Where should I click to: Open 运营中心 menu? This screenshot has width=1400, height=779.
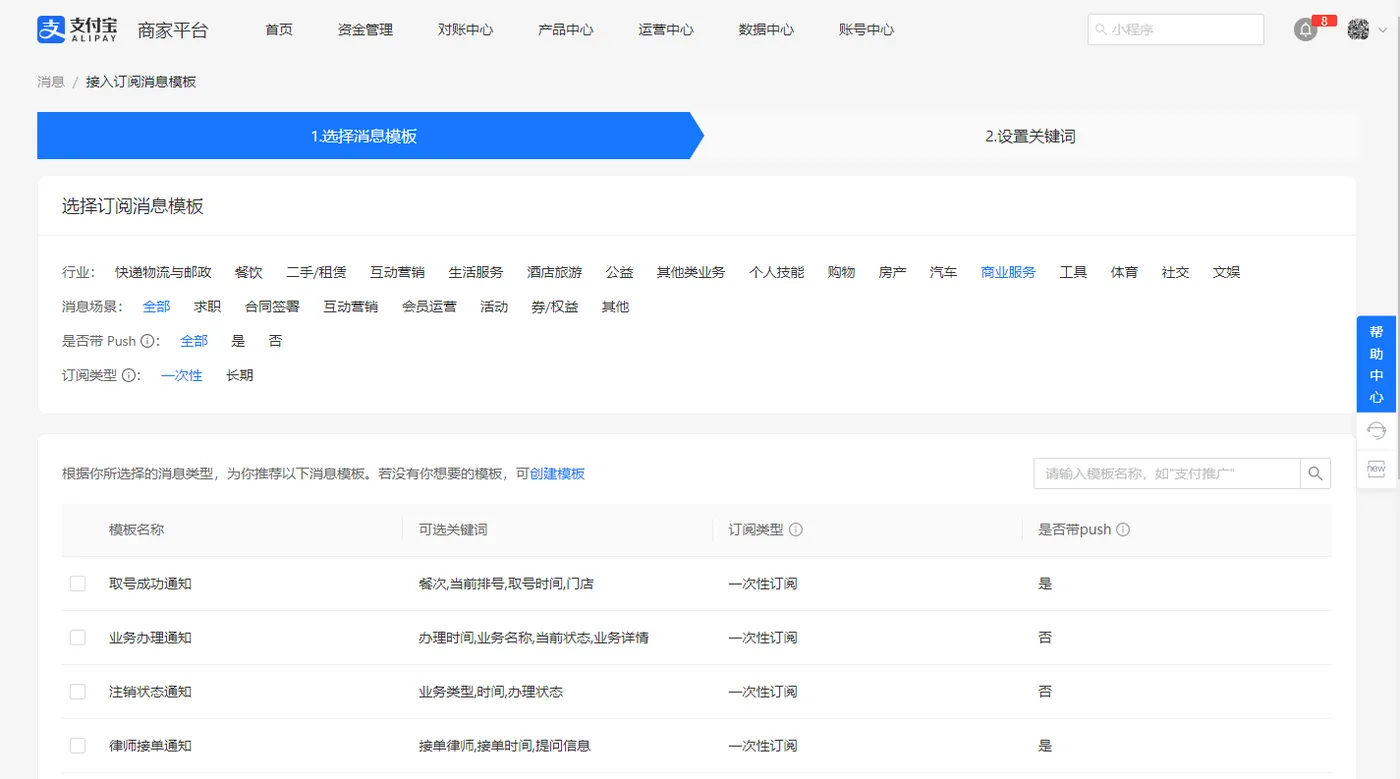666,30
